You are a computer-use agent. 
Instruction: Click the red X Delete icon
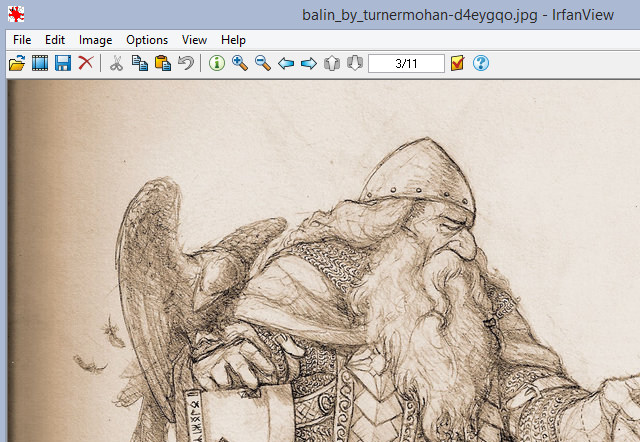click(86, 63)
